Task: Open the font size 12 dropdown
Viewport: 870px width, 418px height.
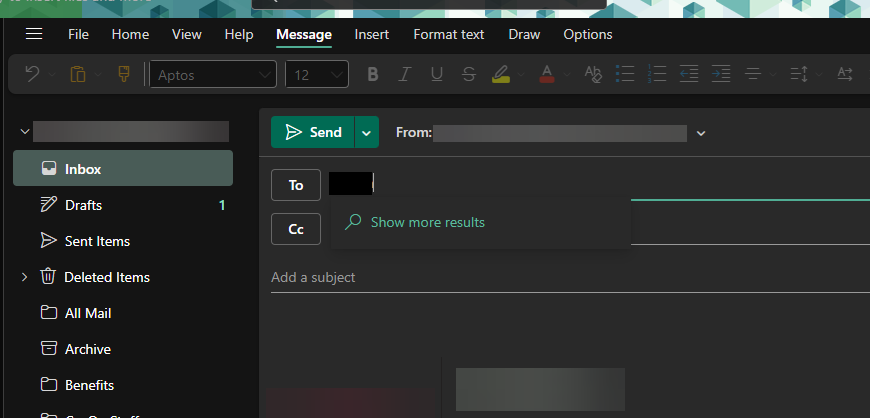Action: 317,74
